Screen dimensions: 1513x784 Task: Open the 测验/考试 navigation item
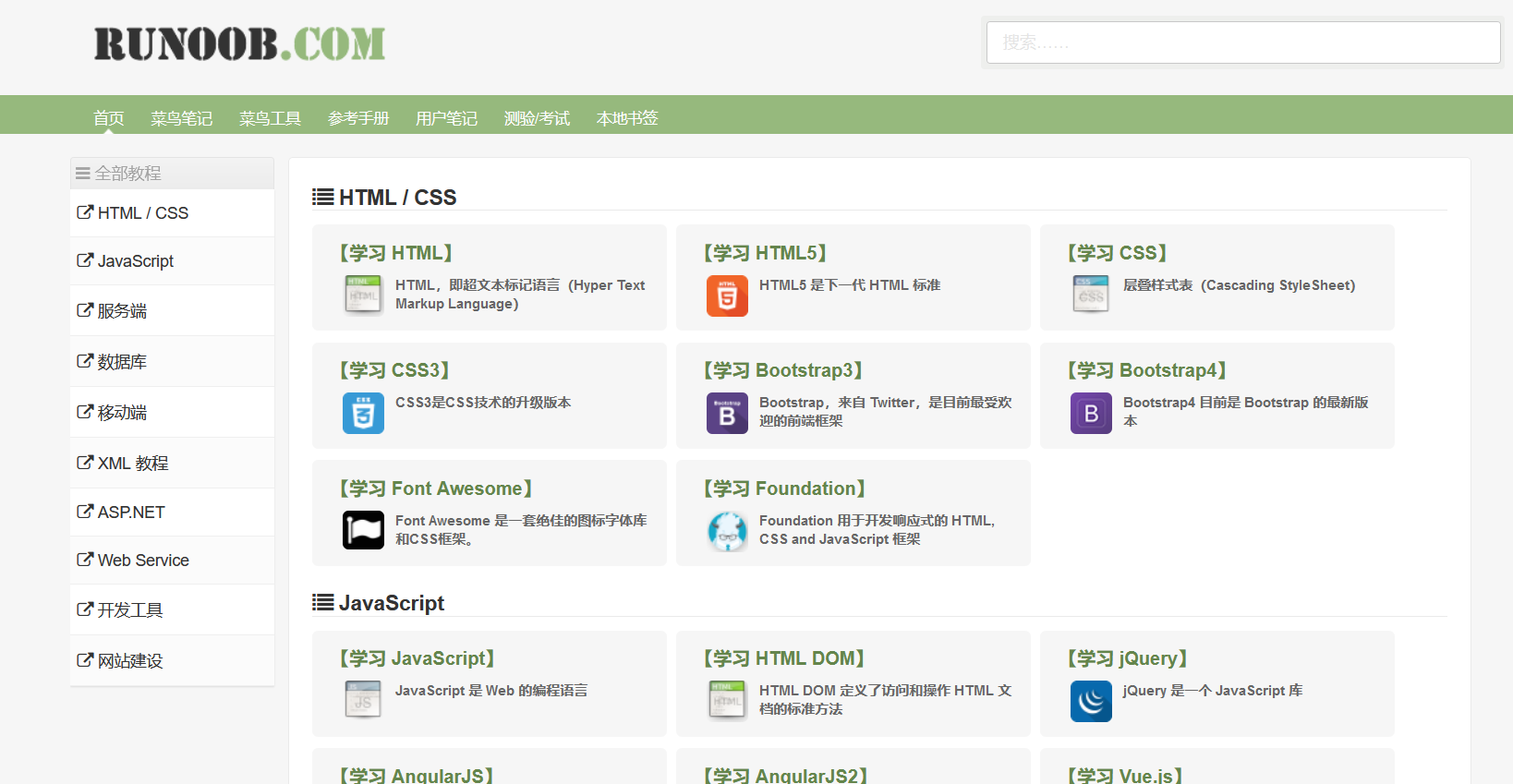[x=538, y=118]
